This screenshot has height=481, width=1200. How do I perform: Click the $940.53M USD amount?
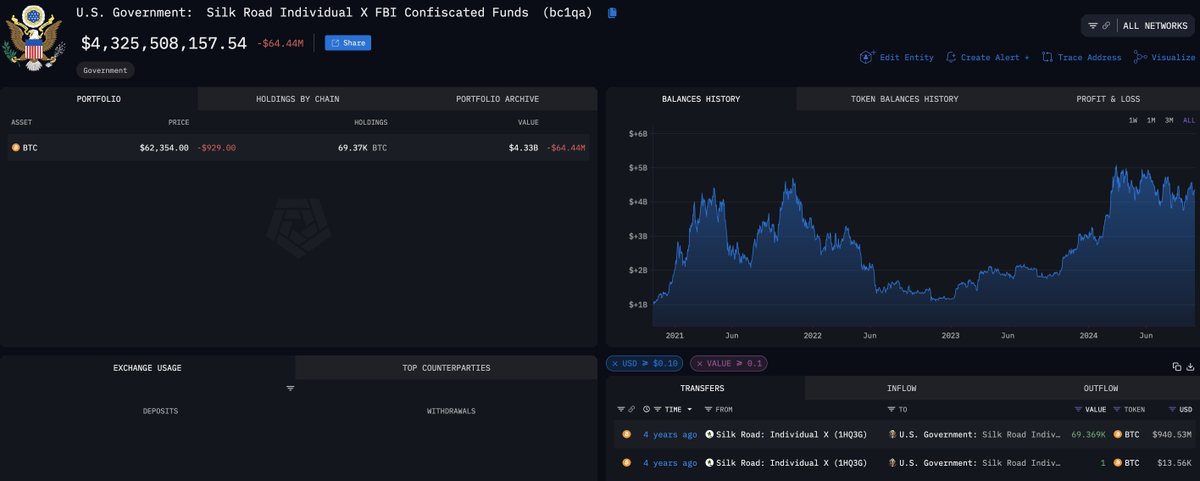click(x=1172, y=435)
